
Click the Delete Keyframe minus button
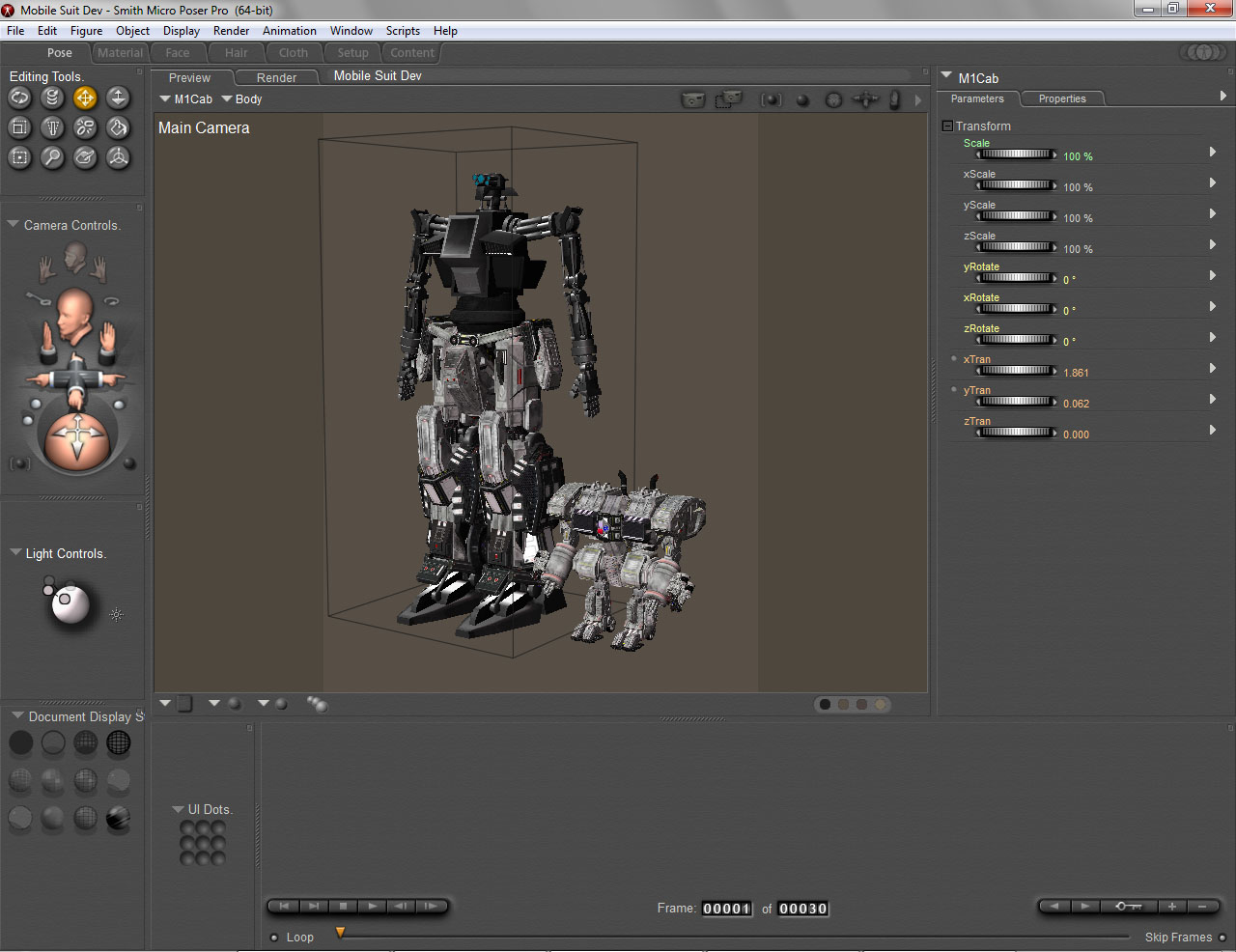point(1202,906)
